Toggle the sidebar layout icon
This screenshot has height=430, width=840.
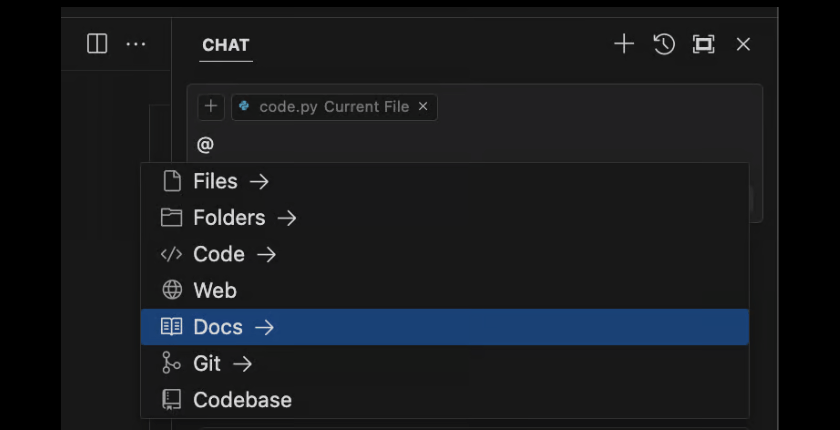(x=97, y=44)
